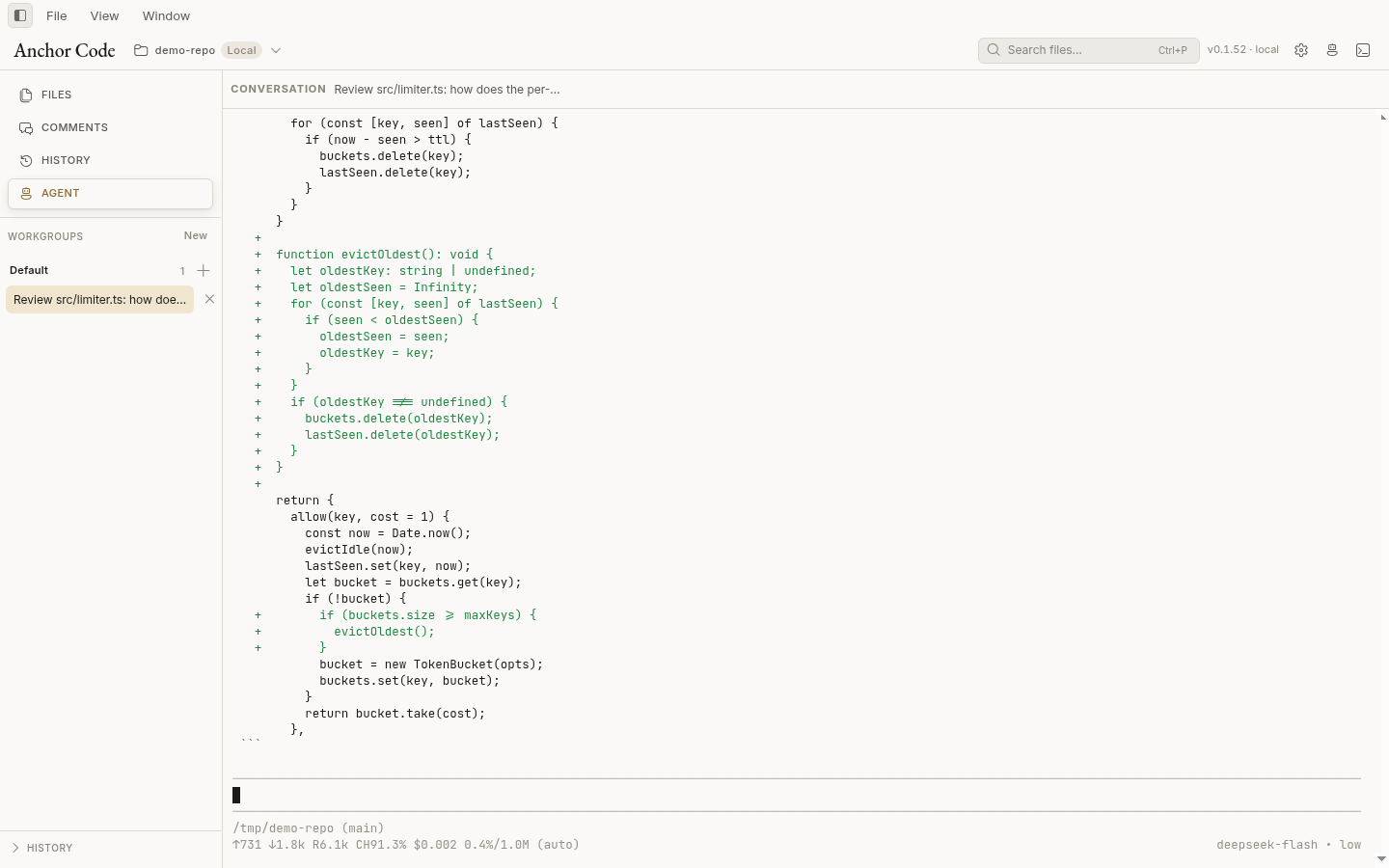Switch to the HISTORY tab in sidebar
The width and height of the screenshot is (1389, 868).
(x=110, y=160)
